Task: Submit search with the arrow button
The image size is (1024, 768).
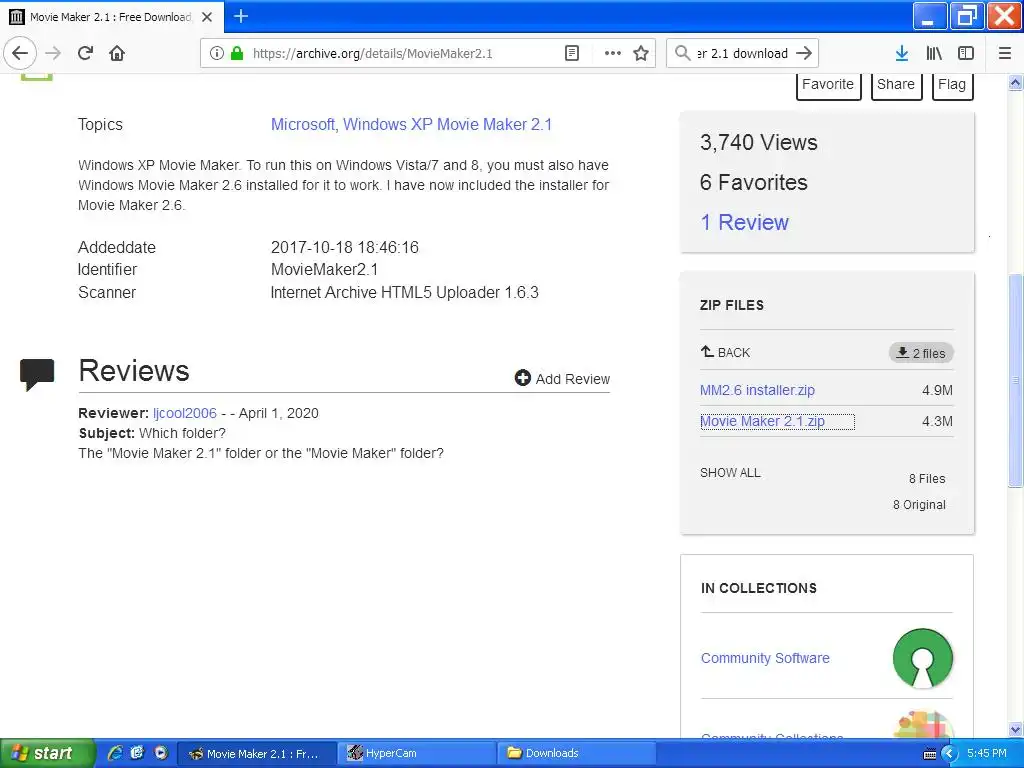Action: 804,53
